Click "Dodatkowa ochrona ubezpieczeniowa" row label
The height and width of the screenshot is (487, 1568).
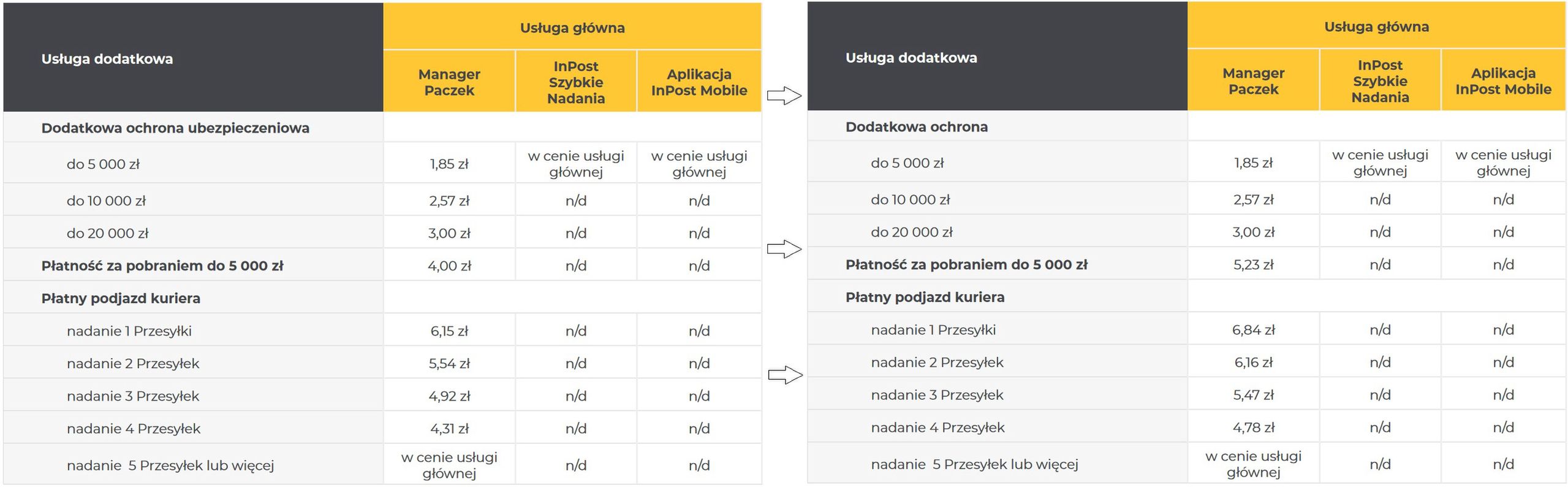coord(175,128)
